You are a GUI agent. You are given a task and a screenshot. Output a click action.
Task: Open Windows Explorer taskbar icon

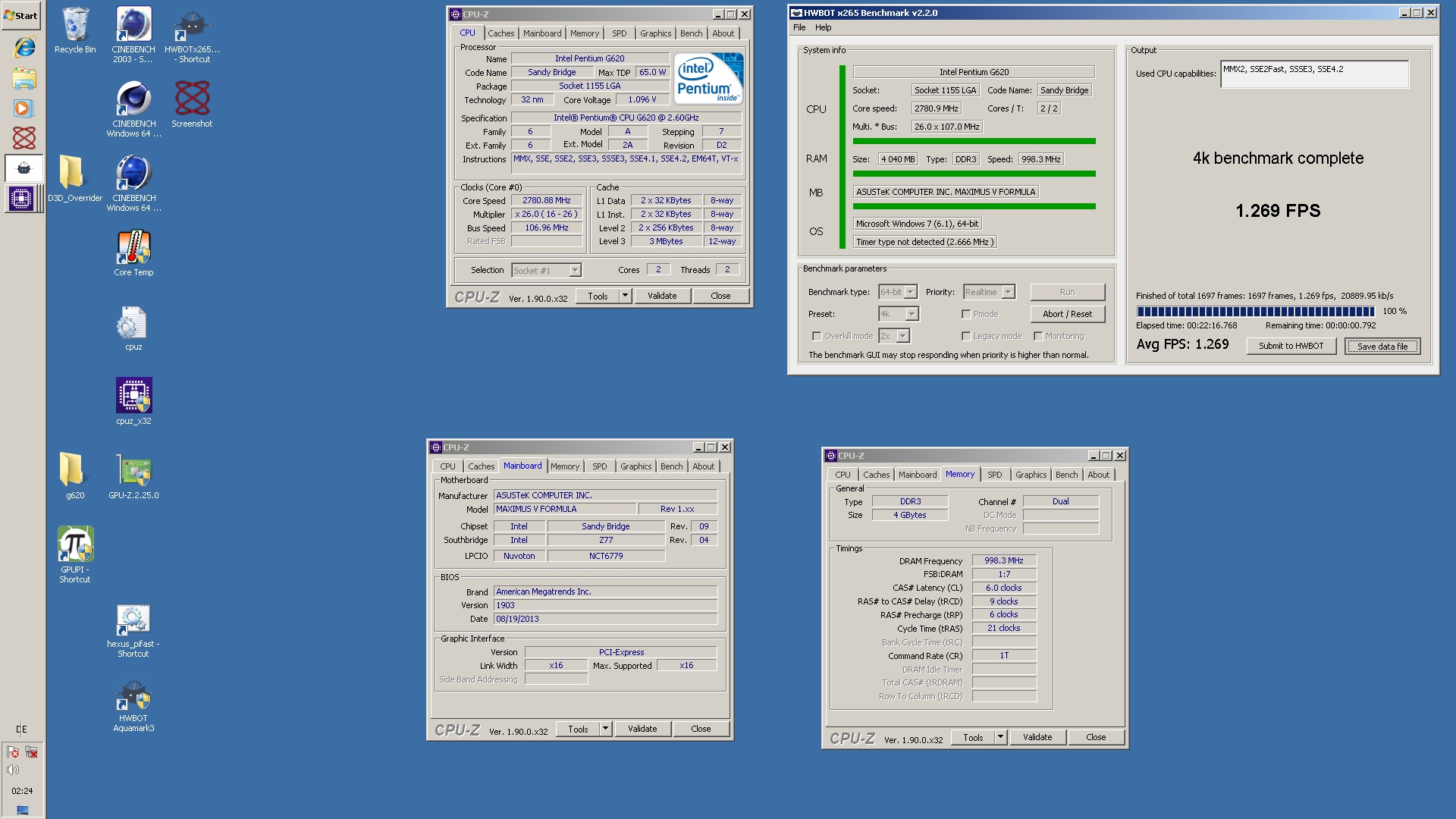(x=24, y=78)
